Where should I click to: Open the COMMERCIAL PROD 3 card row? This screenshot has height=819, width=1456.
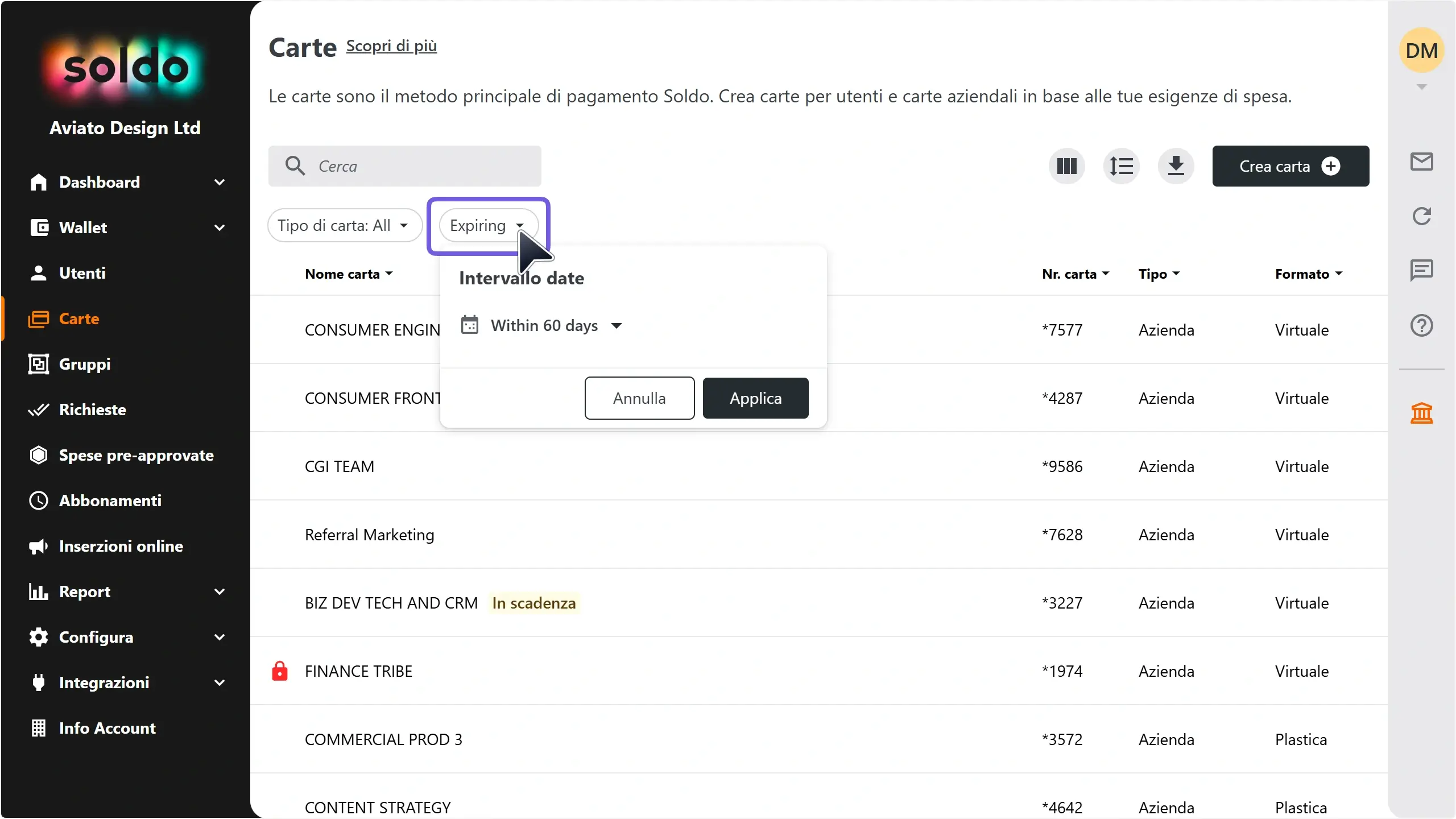click(818, 739)
